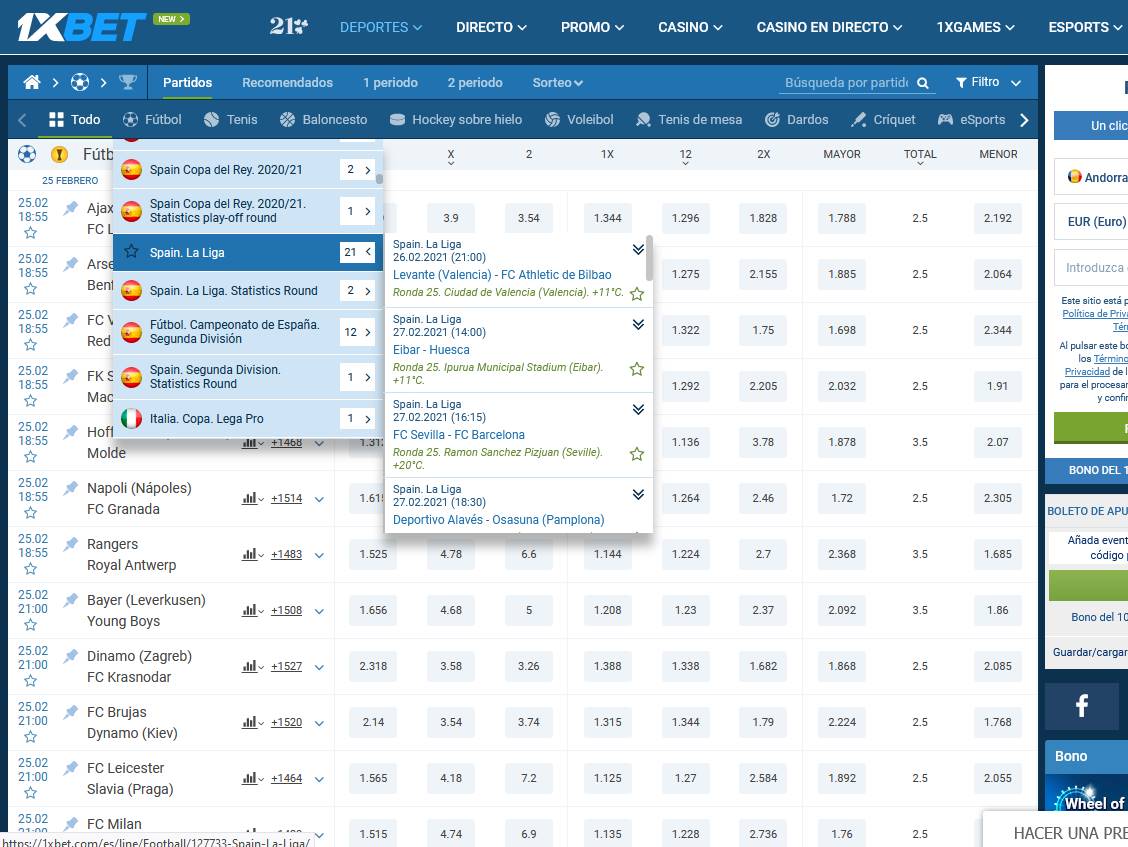The image size is (1128, 847).
Task: Select the Hockey sobre hielo tab
Action: tap(455, 119)
